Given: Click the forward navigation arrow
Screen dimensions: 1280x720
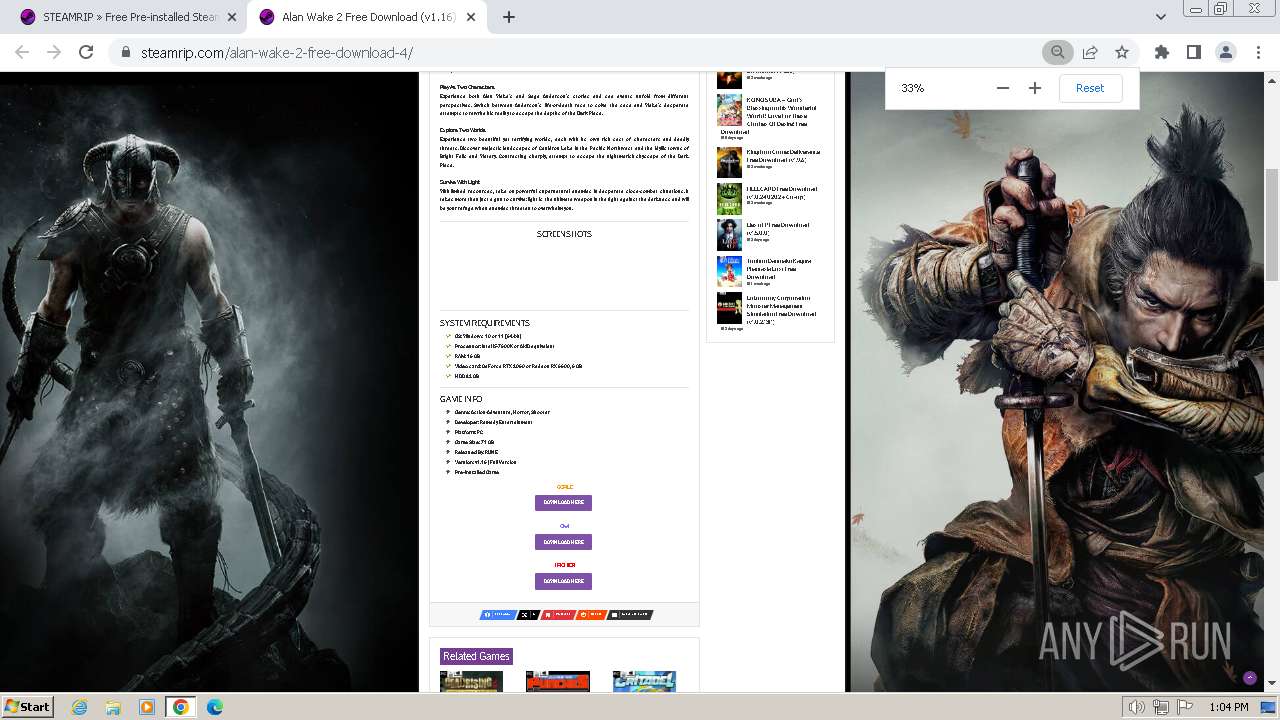Looking at the screenshot, I should click(54, 52).
